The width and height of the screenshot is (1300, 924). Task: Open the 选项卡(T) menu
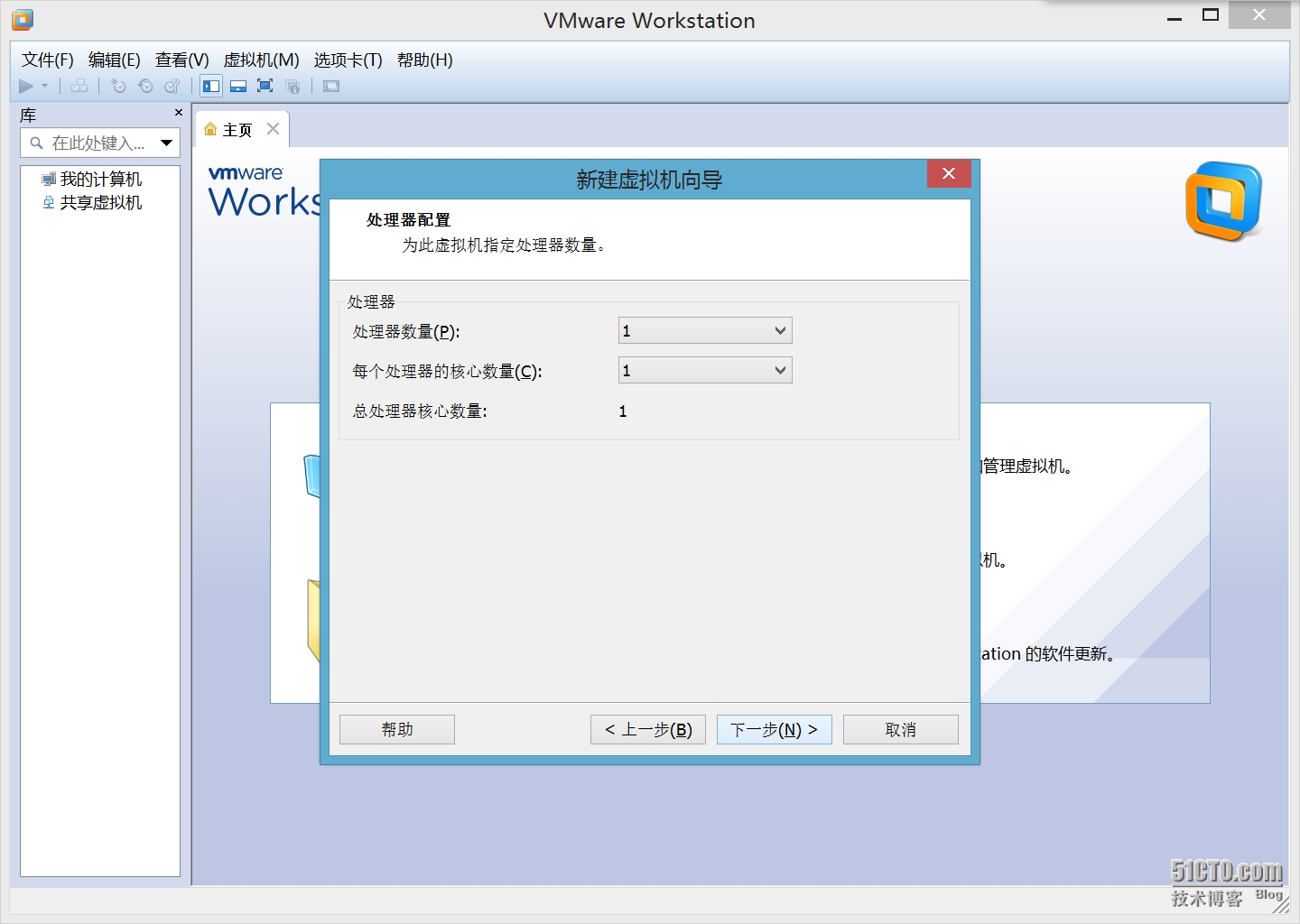click(x=348, y=60)
